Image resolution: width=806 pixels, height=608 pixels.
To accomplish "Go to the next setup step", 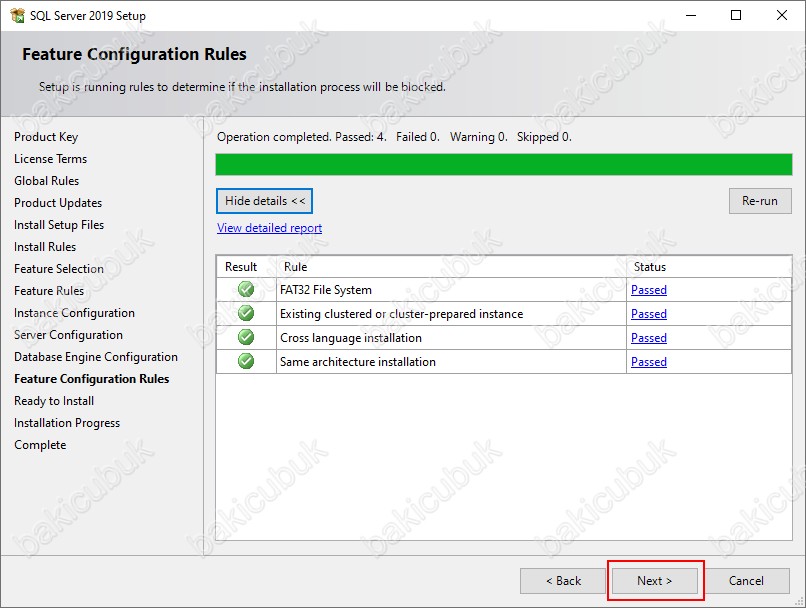I will (x=654, y=581).
